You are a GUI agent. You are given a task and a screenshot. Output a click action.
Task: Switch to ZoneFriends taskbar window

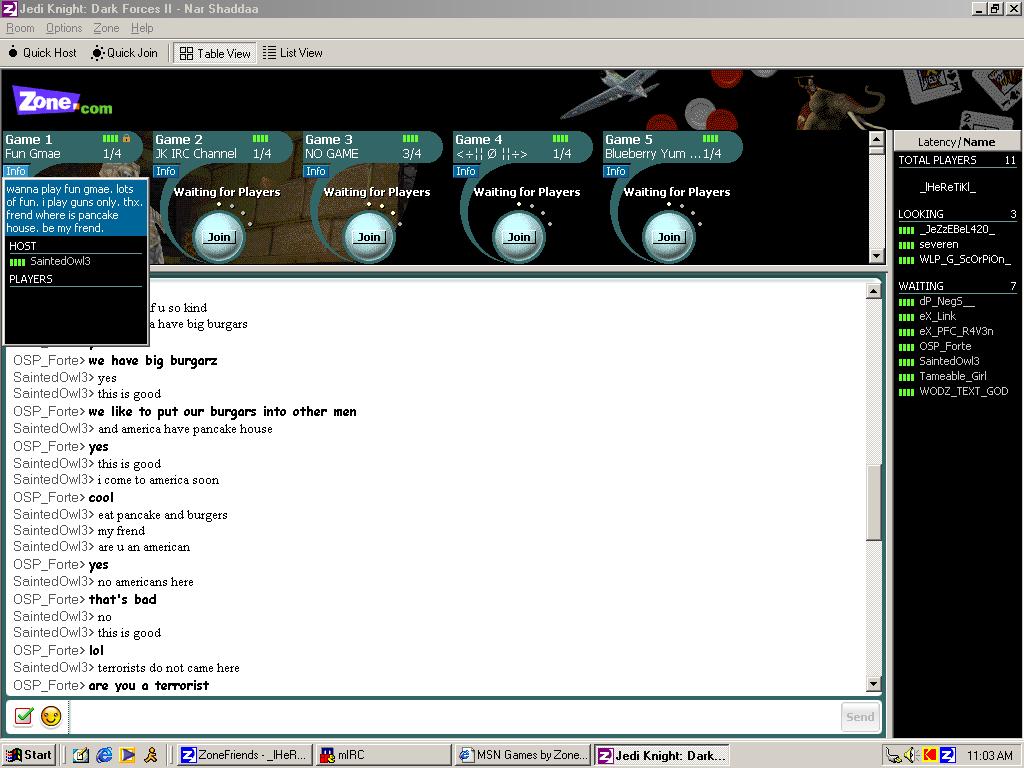pos(244,756)
